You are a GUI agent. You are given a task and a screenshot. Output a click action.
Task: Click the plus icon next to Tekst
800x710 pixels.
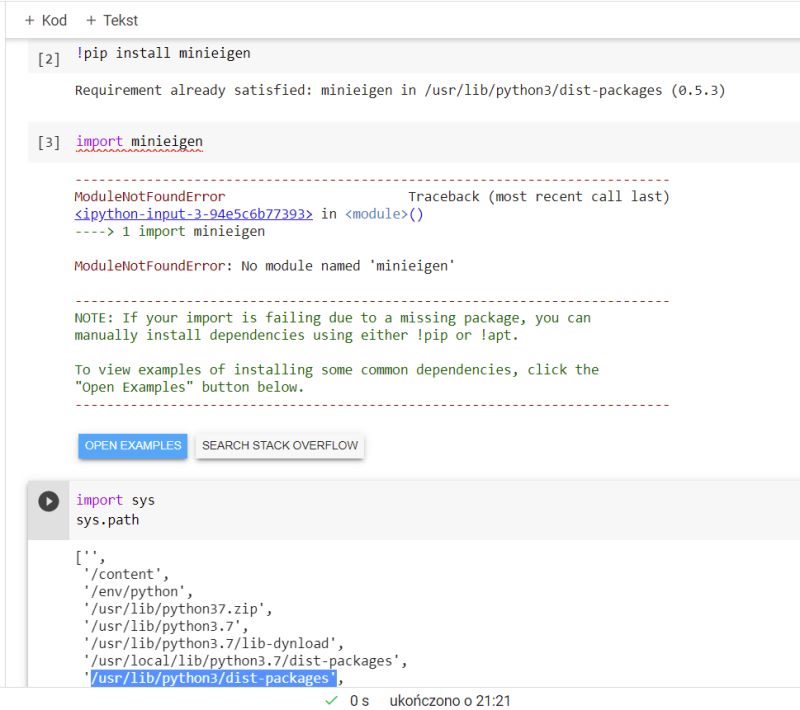91,20
